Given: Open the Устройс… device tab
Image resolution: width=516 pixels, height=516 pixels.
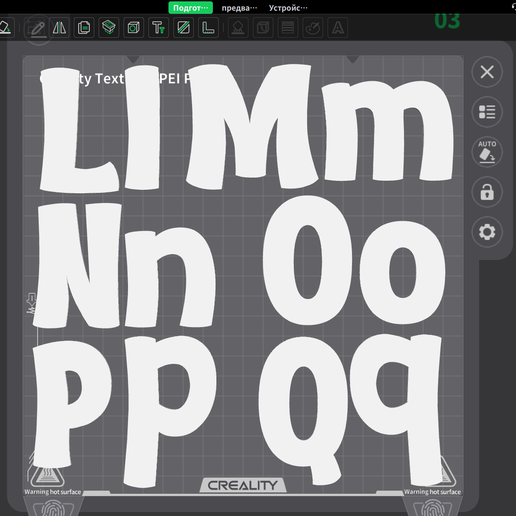Looking at the screenshot, I should click(x=288, y=8).
